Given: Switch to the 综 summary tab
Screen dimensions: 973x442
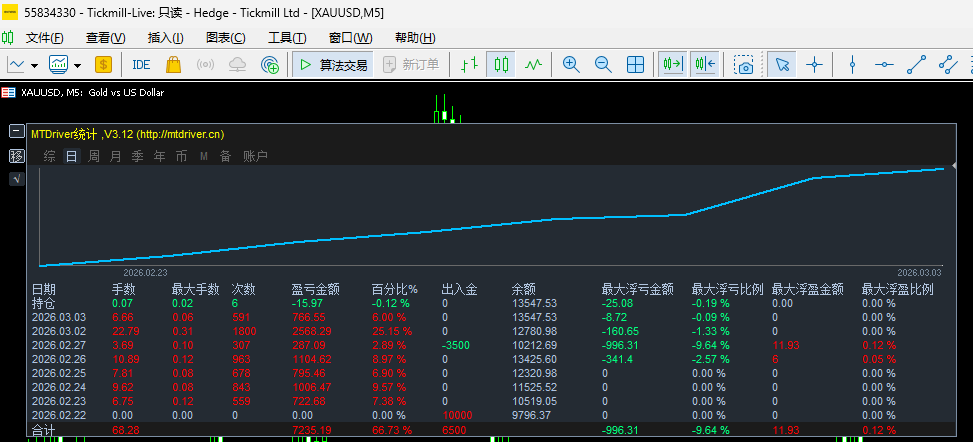Looking at the screenshot, I should (x=50, y=156).
